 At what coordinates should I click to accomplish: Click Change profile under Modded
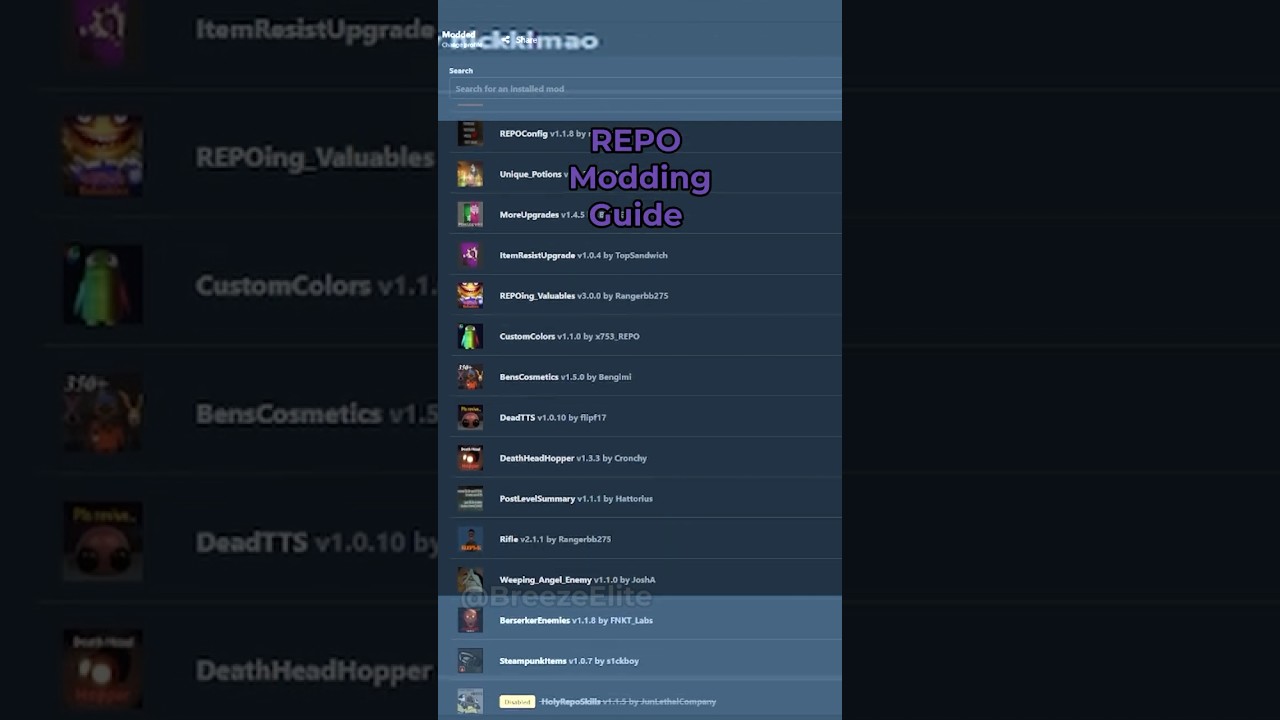pyautogui.click(x=461, y=45)
